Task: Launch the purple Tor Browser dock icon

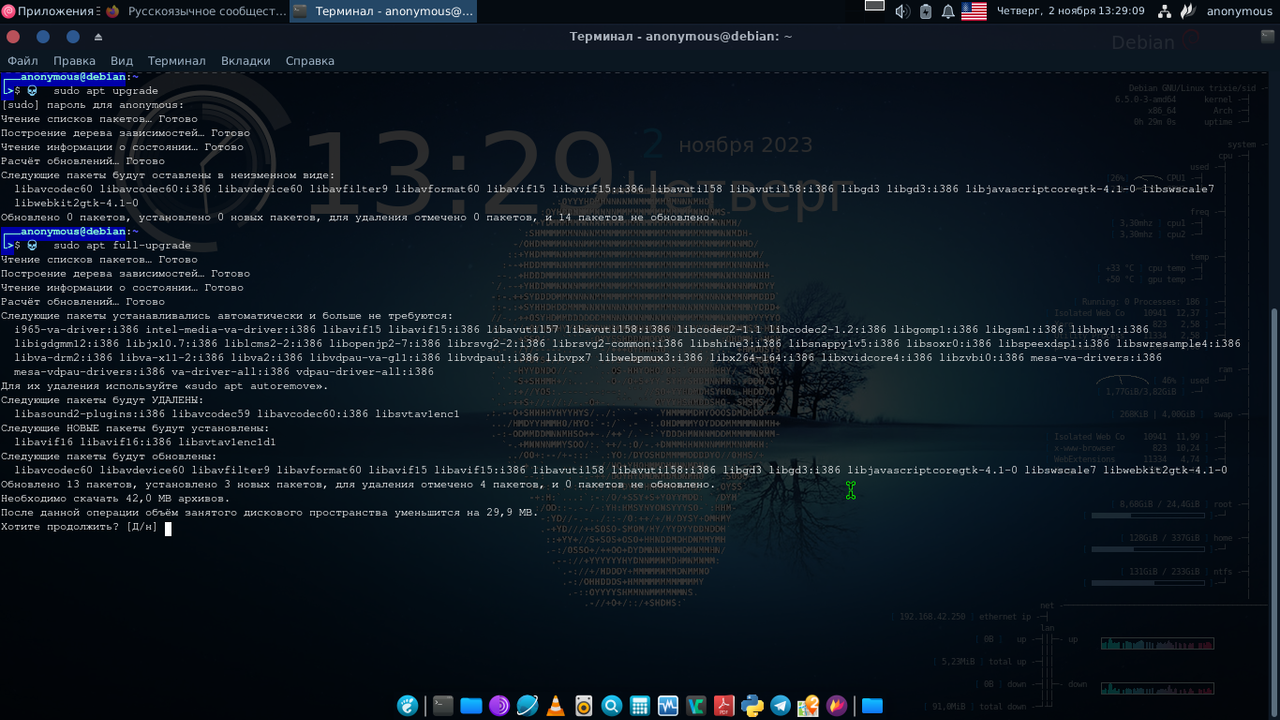Action: [x=500, y=705]
